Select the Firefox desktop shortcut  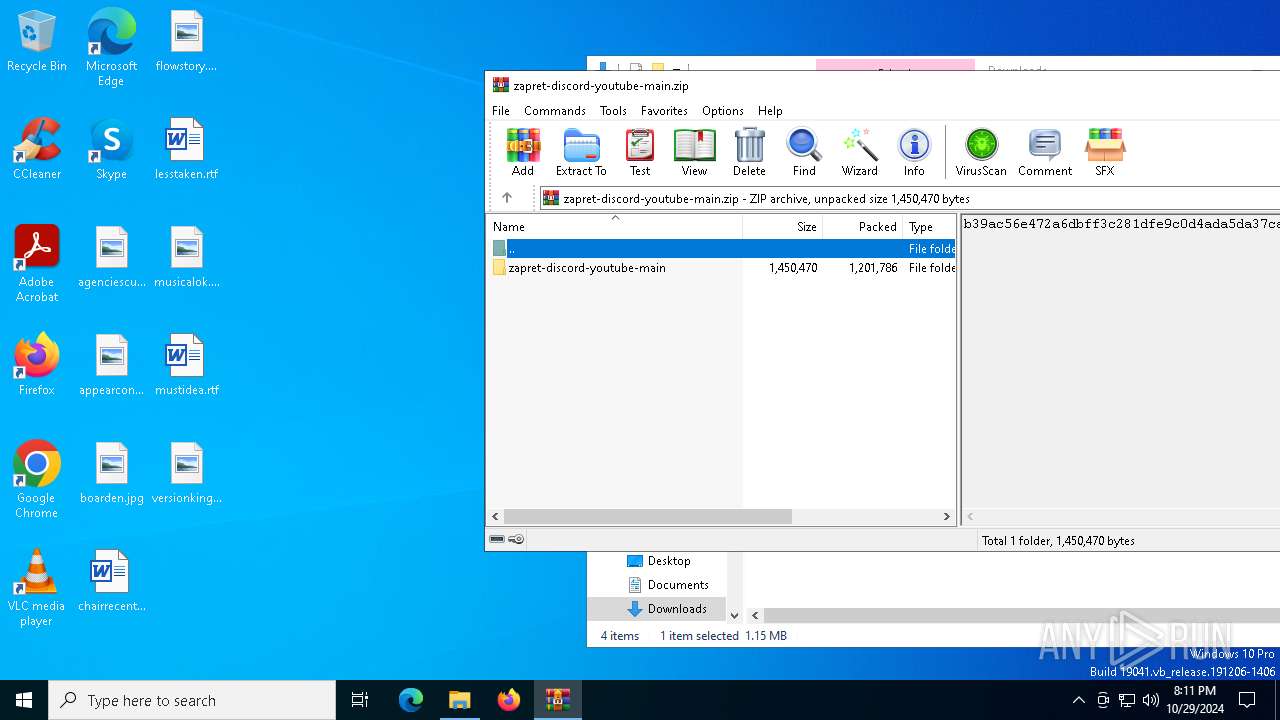pos(37,365)
